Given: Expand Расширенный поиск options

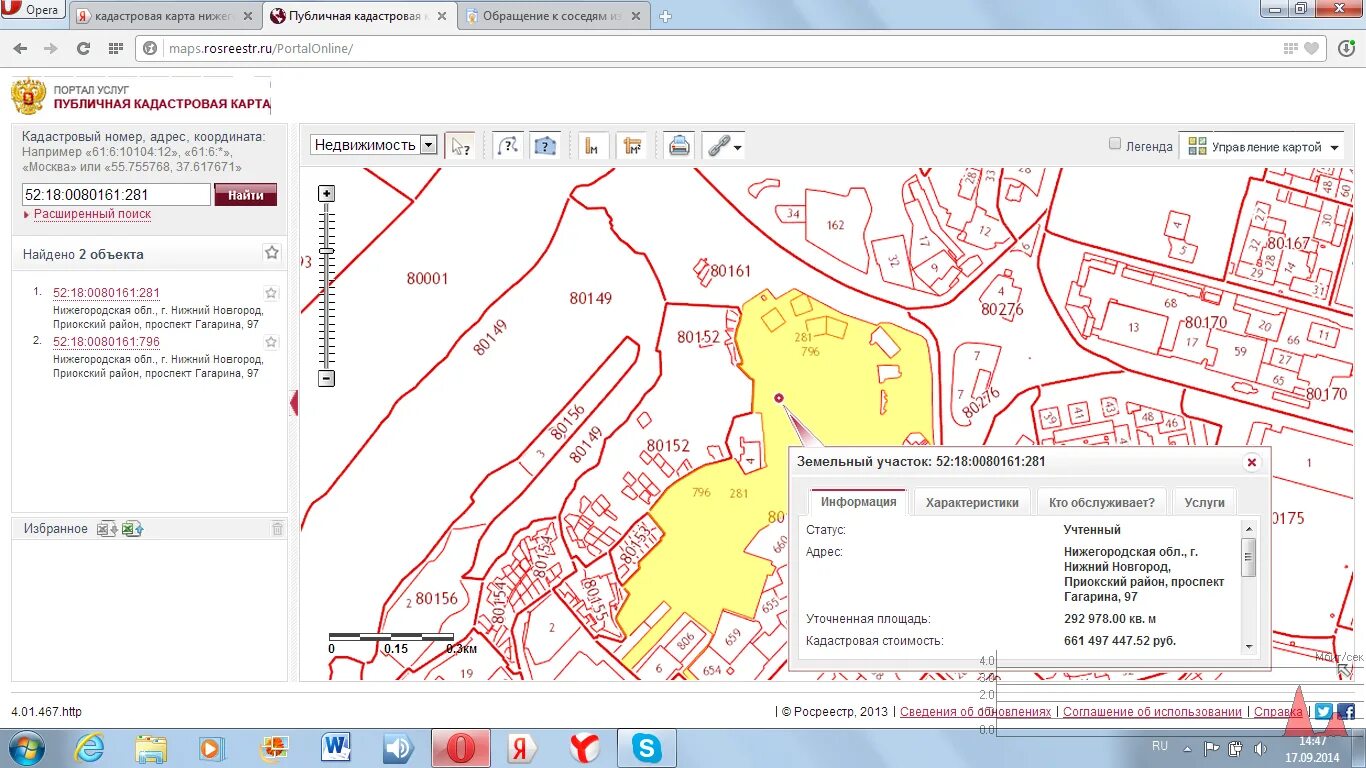Looking at the screenshot, I should coord(92,214).
